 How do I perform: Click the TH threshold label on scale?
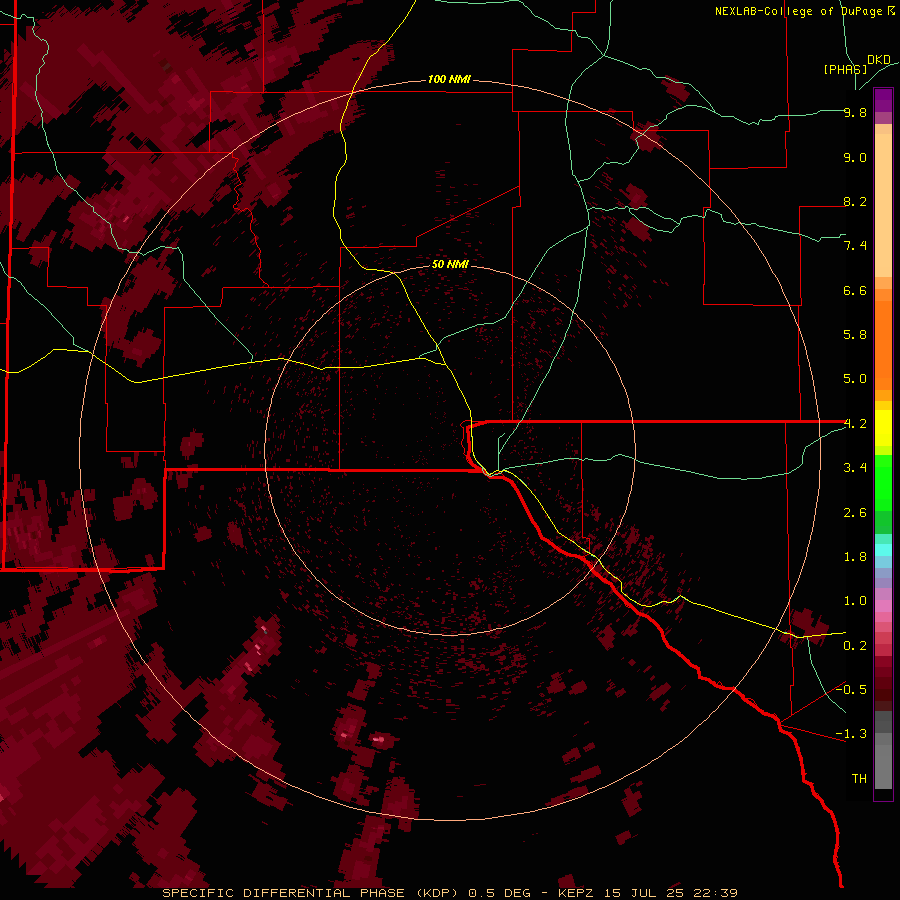pyautogui.click(x=859, y=779)
